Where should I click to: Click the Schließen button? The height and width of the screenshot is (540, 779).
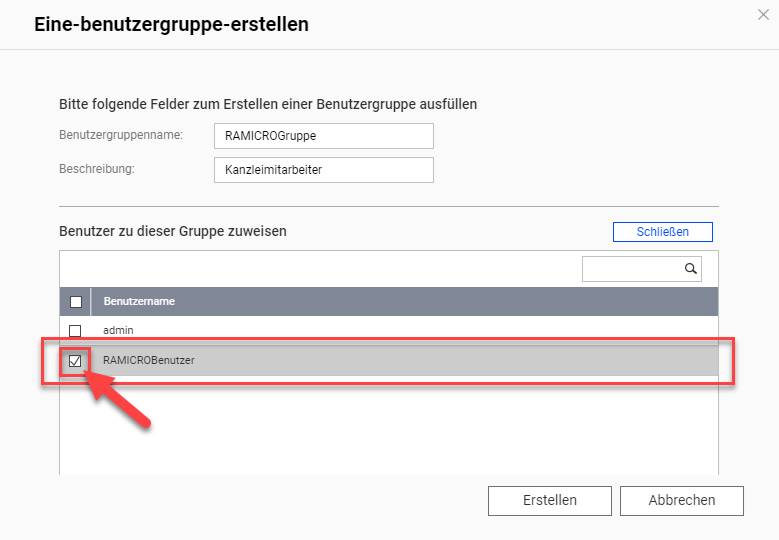[663, 232]
